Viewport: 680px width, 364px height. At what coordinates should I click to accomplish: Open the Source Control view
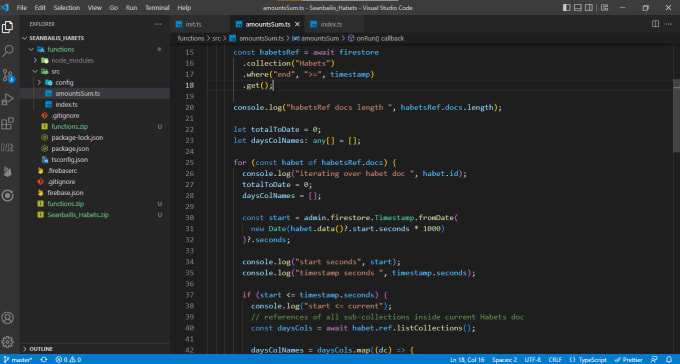pyautogui.click(x=7, y=75)
